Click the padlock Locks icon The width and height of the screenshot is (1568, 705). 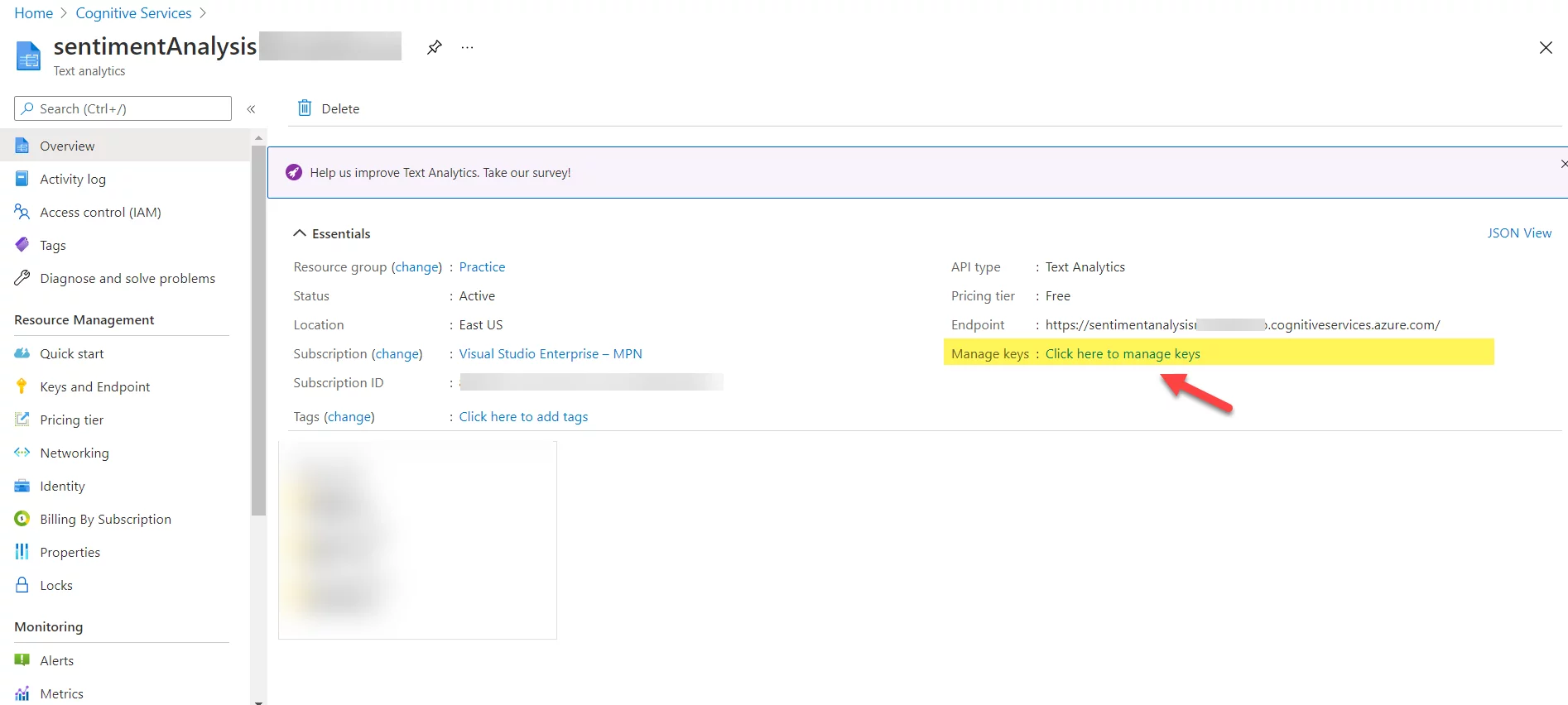pyautogui.click(x=22, y=585)
